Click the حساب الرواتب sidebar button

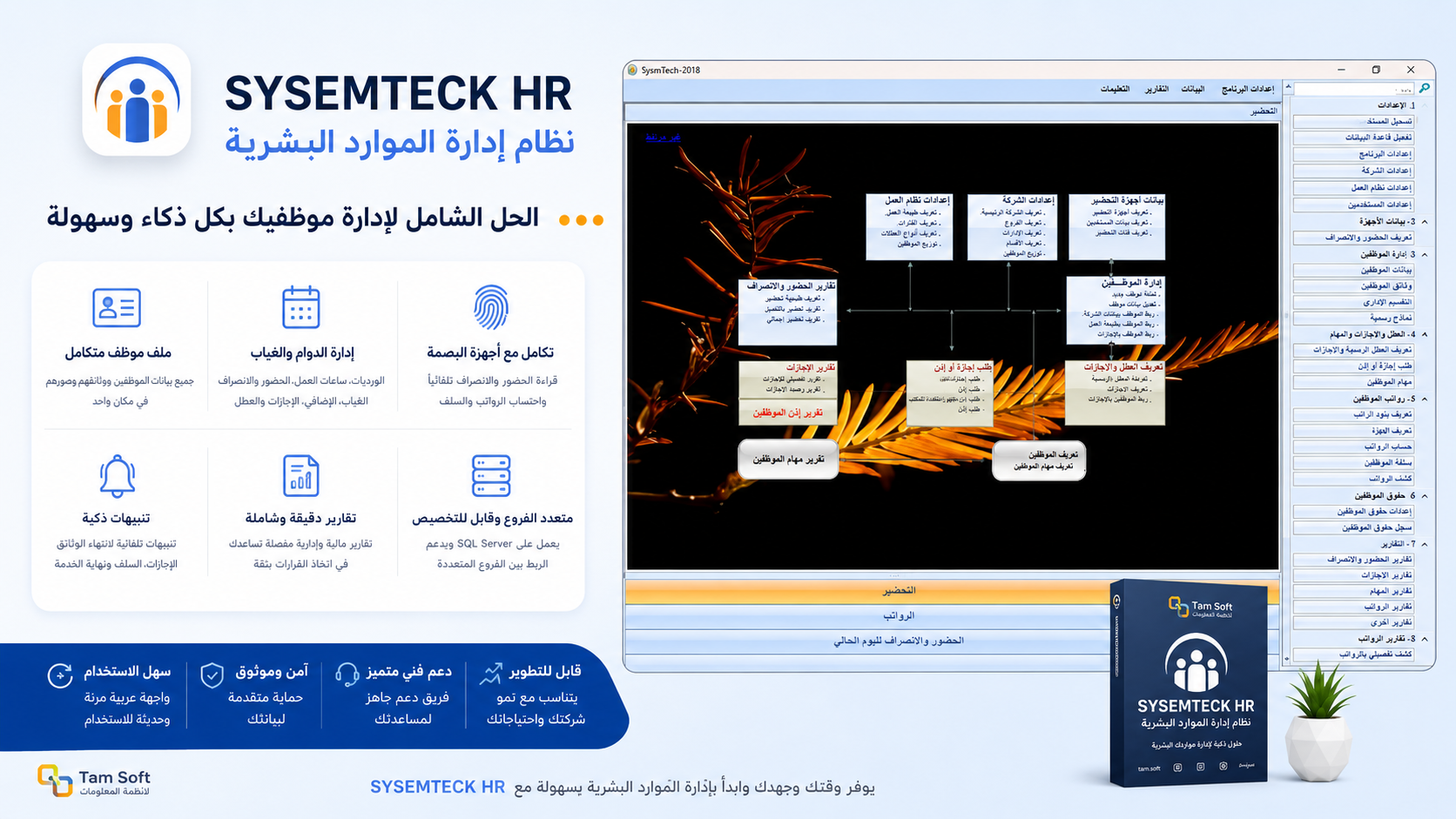point(1353,446)
